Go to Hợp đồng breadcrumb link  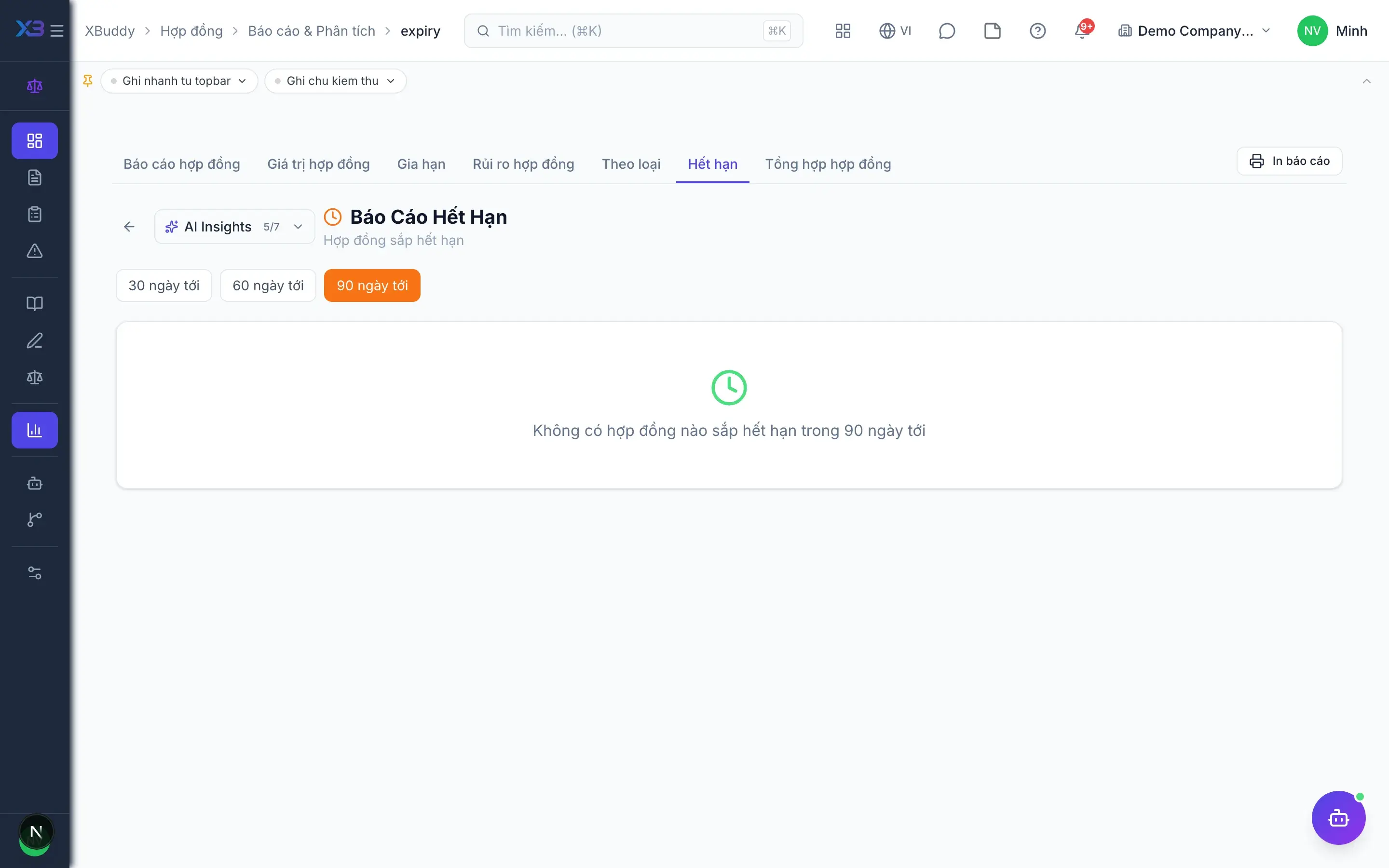click(191, 31)
